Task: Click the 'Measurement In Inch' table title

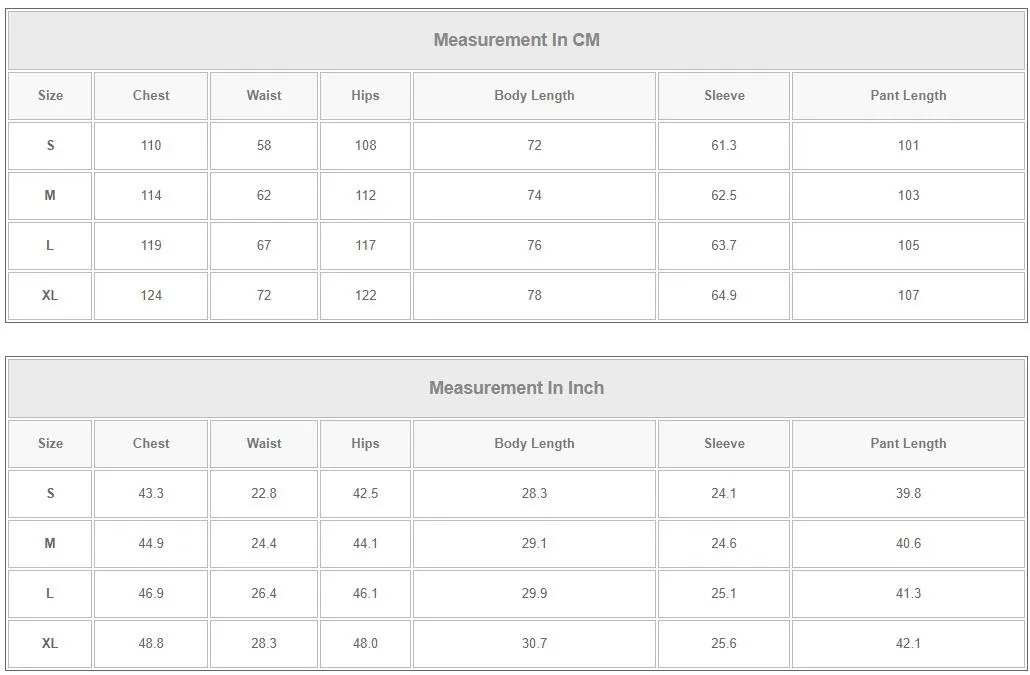Action: [x=516, y=388]
